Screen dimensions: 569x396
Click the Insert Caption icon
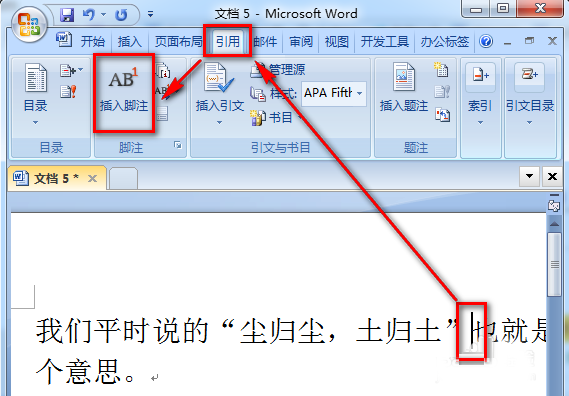[403, 77]
